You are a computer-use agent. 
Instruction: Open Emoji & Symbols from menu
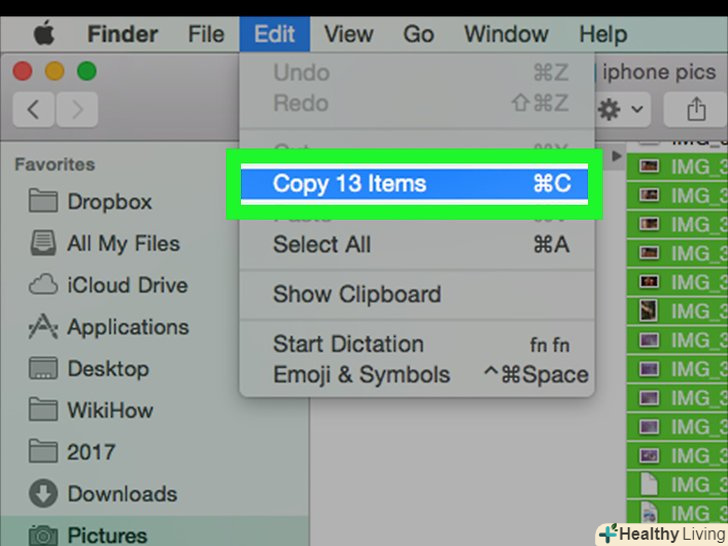(361, 376)
